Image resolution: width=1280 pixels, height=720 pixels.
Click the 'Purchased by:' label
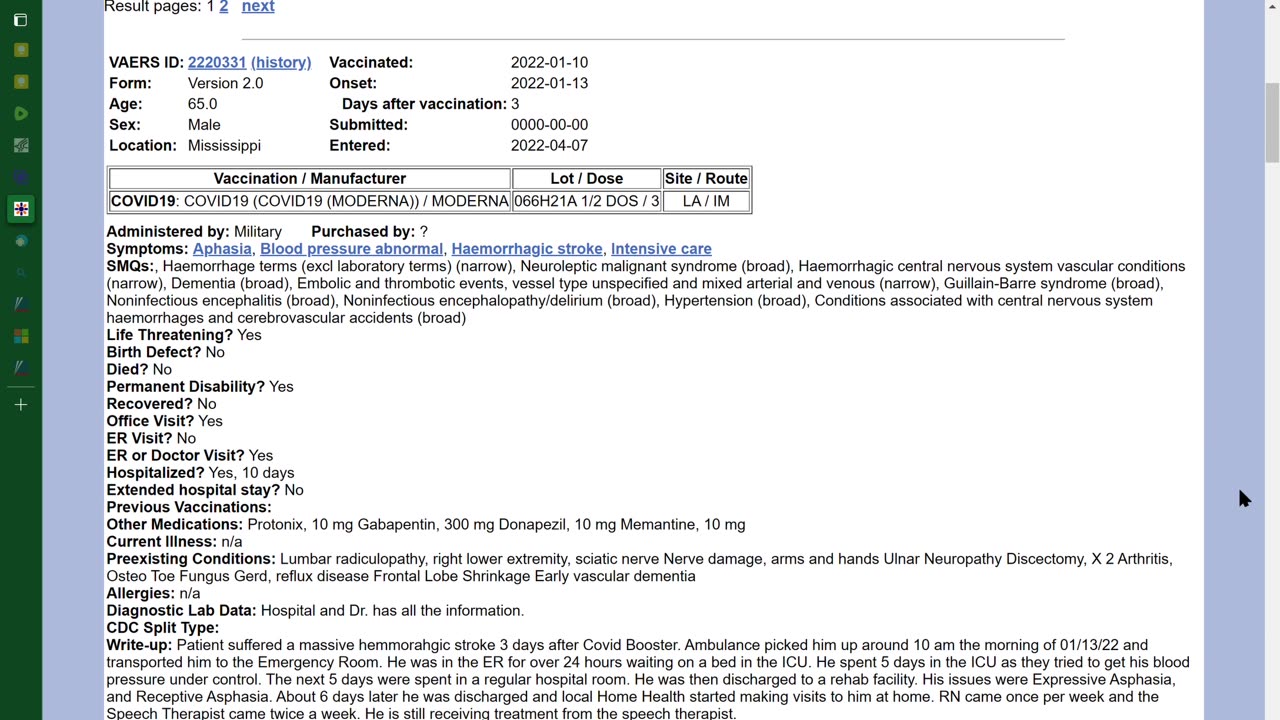pyautogui.click(x=363, y=232)
